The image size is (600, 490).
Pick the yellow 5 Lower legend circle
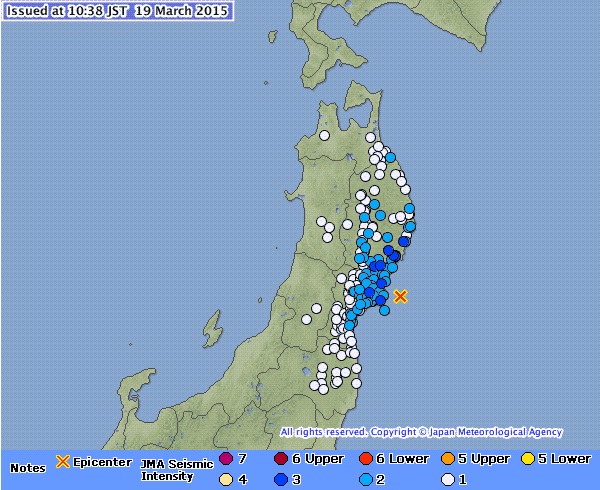pyautogui.click(x=528, y=459)
